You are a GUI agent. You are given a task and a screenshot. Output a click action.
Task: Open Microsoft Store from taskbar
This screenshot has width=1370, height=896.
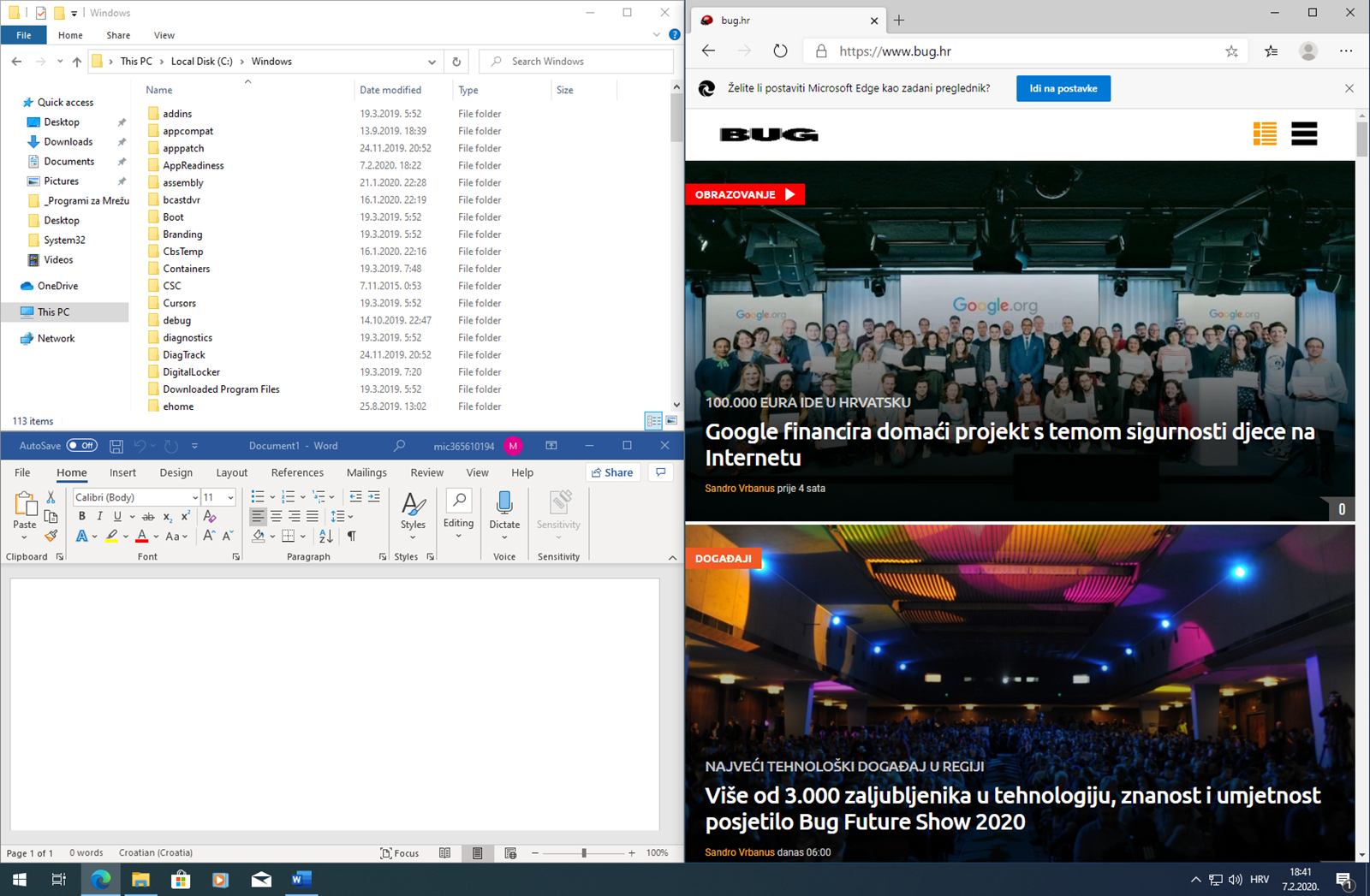(x=181, y=879)
